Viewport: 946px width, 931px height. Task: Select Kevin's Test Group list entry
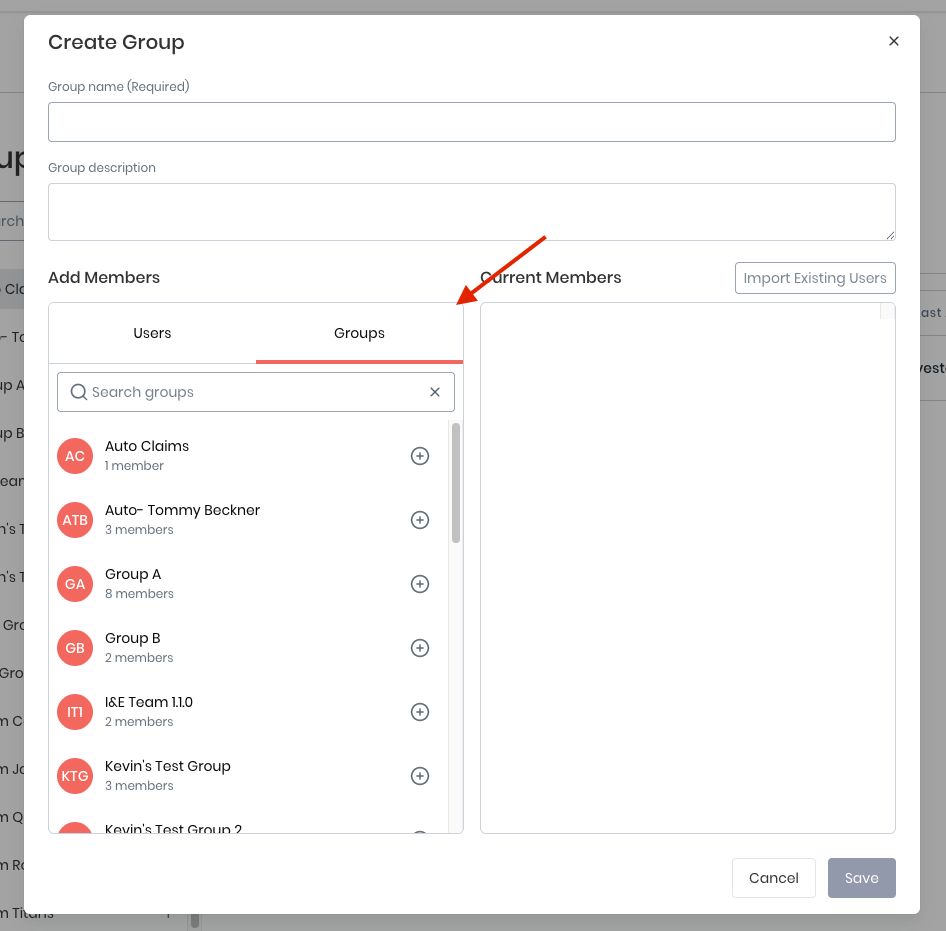(168, 766)
